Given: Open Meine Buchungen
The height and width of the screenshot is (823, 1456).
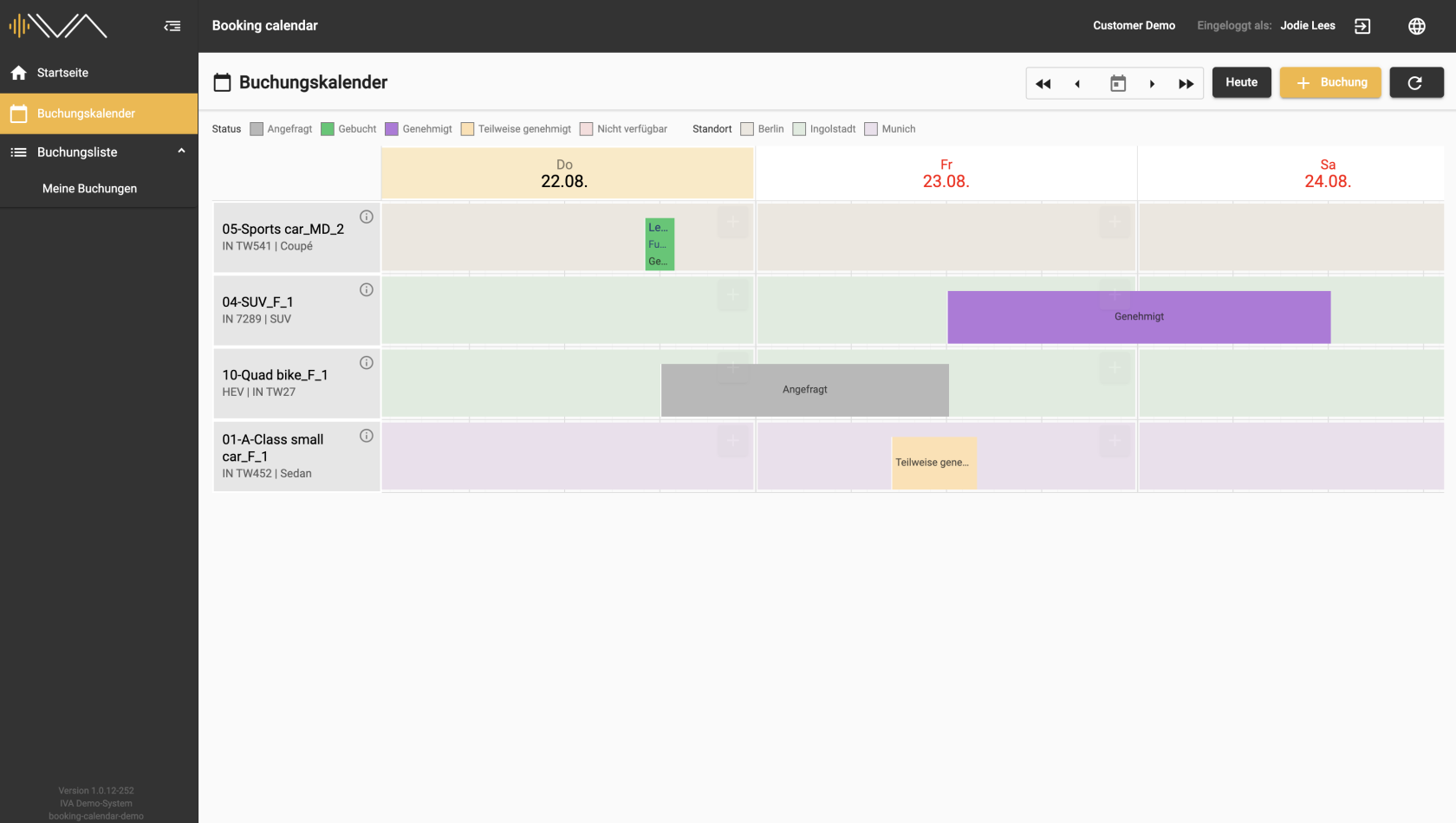Looking at the screenshot, I should (x=89, y=189).
